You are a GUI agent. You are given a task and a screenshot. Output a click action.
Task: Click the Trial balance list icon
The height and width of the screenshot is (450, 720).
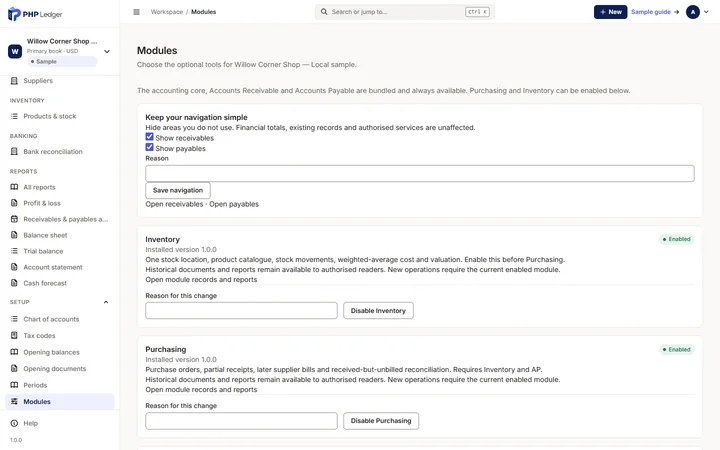pos(14,251)
